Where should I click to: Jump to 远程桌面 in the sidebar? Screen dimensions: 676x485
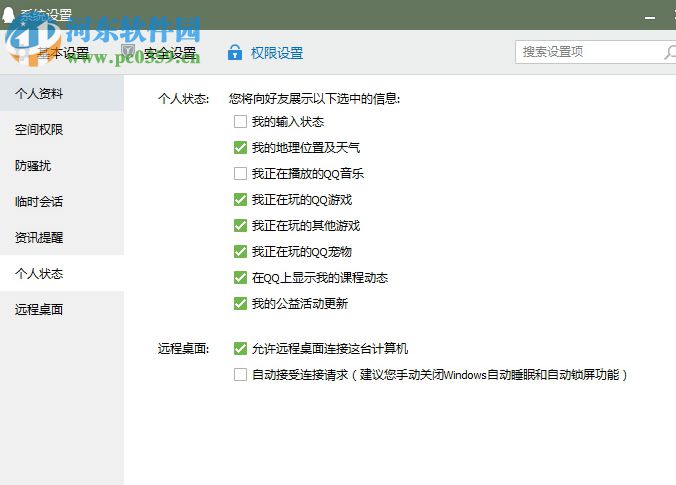click(62, 309)
